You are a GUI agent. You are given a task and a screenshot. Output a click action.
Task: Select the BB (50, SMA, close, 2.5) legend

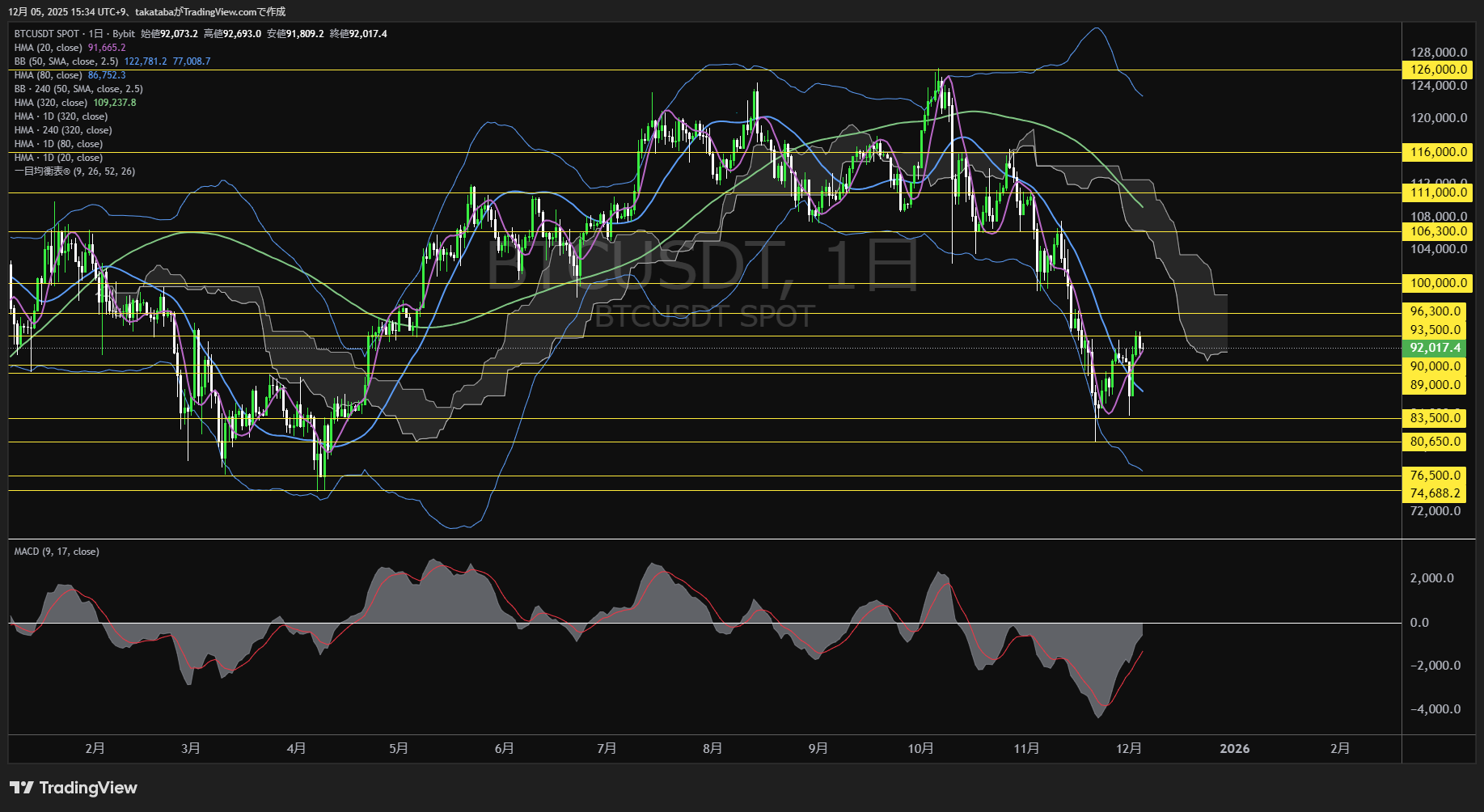66,61
